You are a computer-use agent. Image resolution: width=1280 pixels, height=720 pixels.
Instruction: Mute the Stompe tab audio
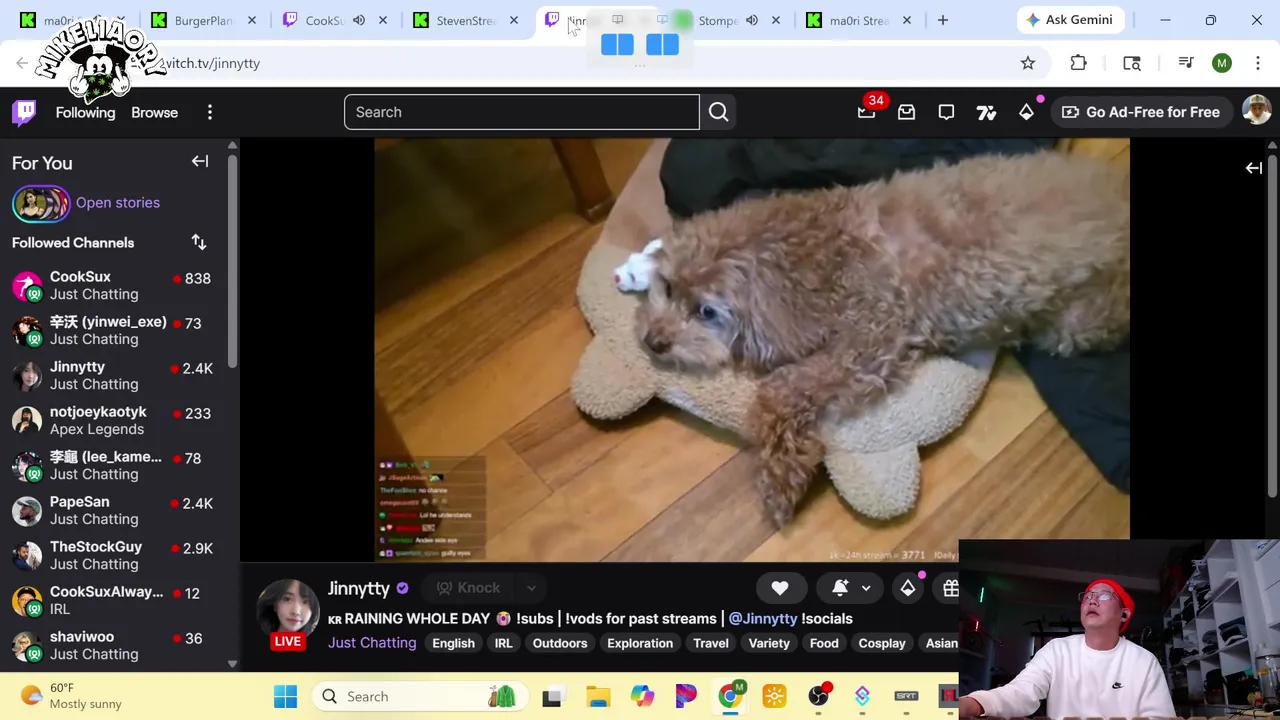tap(752, 20)
